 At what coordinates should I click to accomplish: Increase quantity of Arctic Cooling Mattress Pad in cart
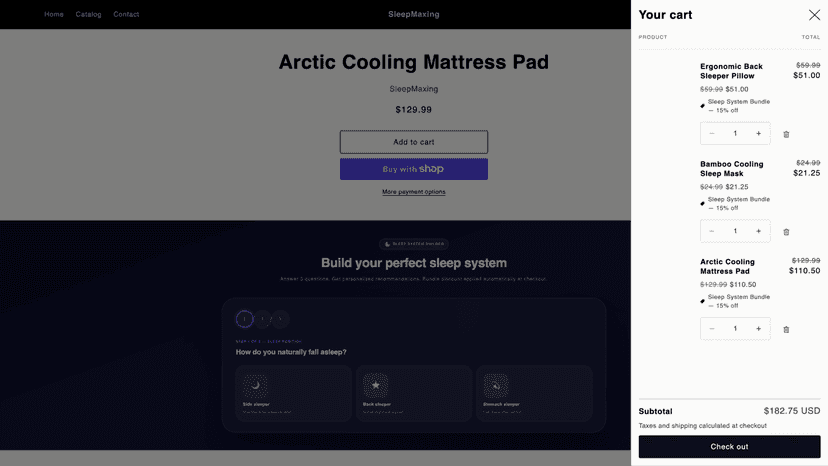coord(758,329)
